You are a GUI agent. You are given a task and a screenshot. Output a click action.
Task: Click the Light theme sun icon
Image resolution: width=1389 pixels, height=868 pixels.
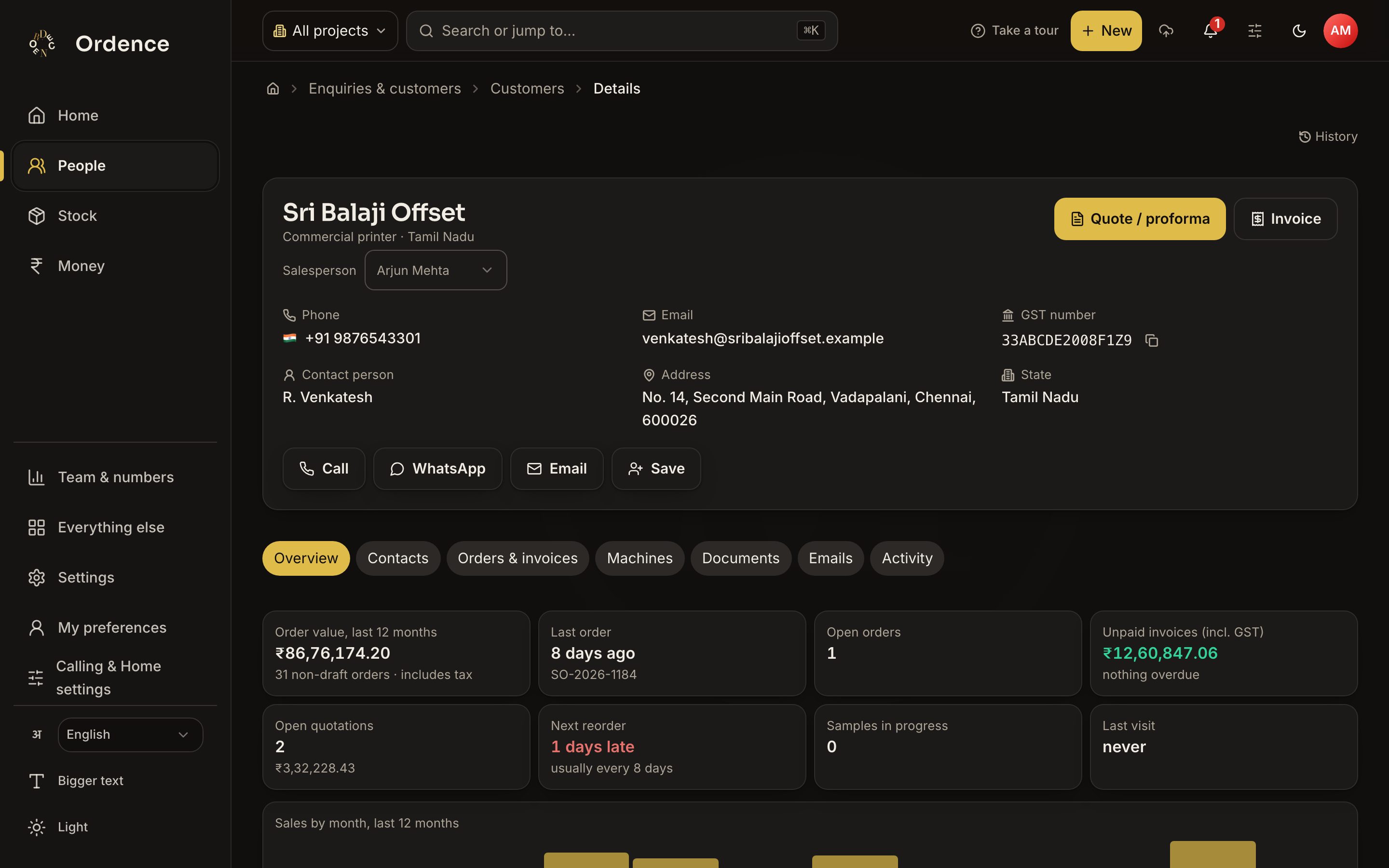click(x=37, y=827)
